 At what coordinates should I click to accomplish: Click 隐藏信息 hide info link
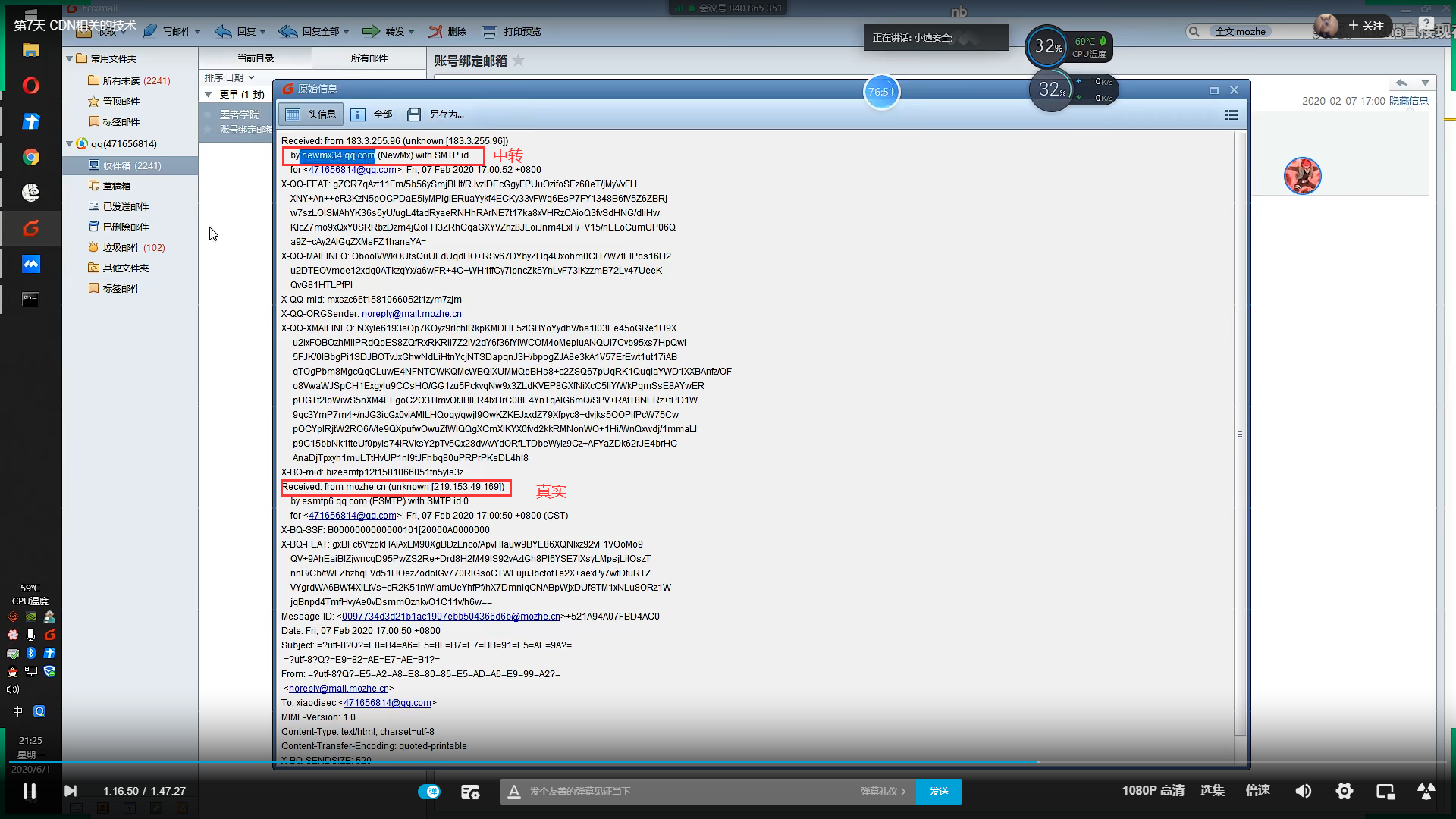(1408, 101)
